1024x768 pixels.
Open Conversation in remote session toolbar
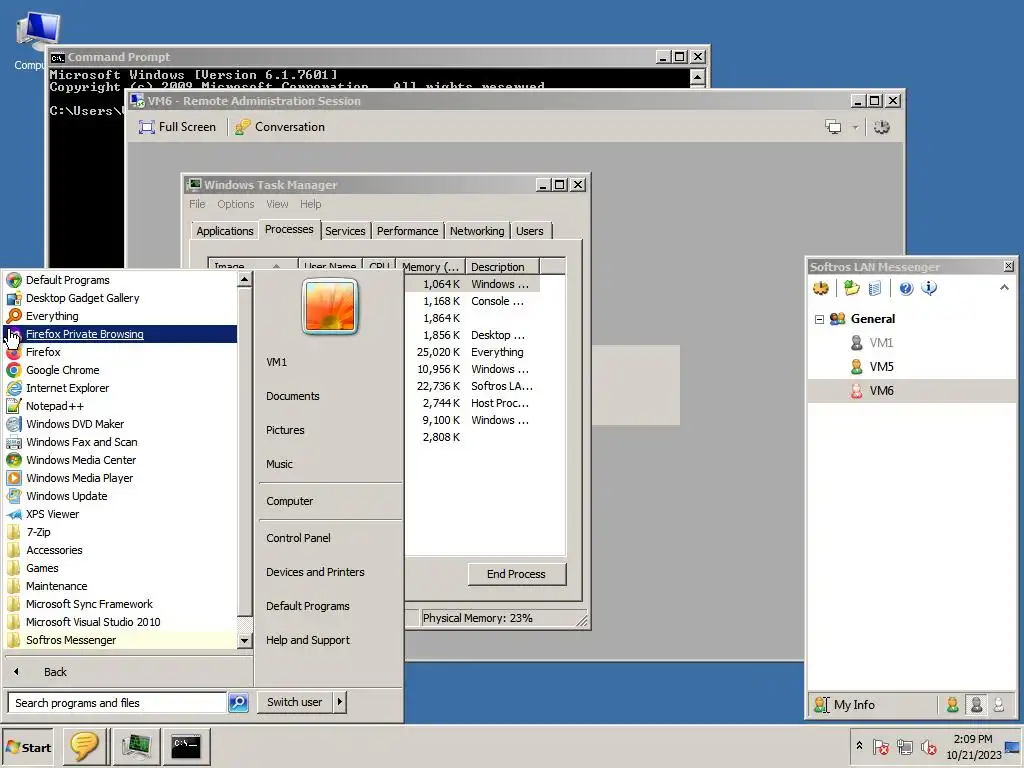(x=280, y=127)
